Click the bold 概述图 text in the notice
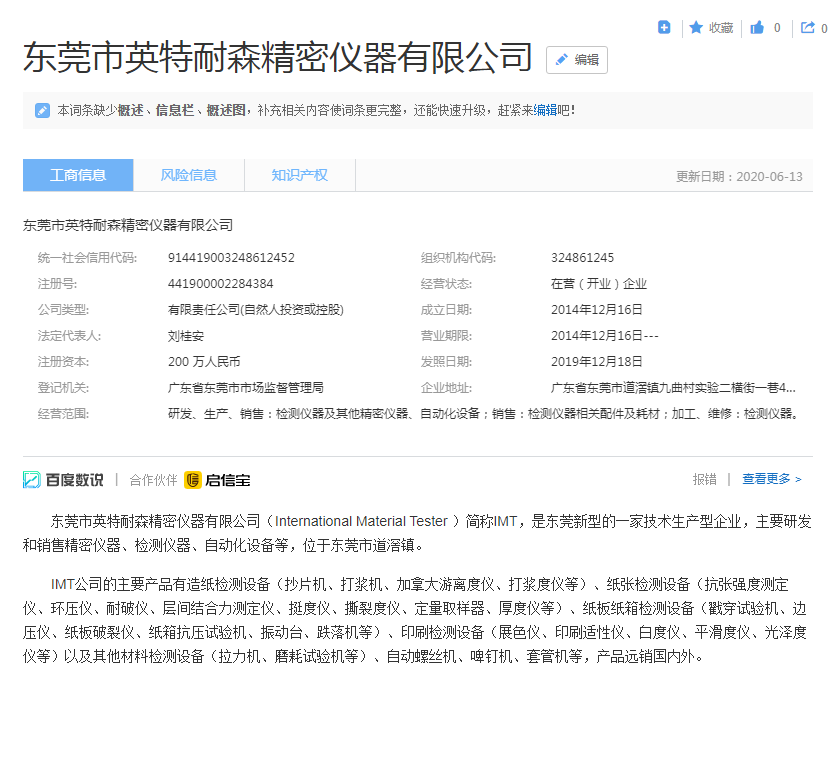The height and width of the screenshot is (784, 838). [225, 110]
